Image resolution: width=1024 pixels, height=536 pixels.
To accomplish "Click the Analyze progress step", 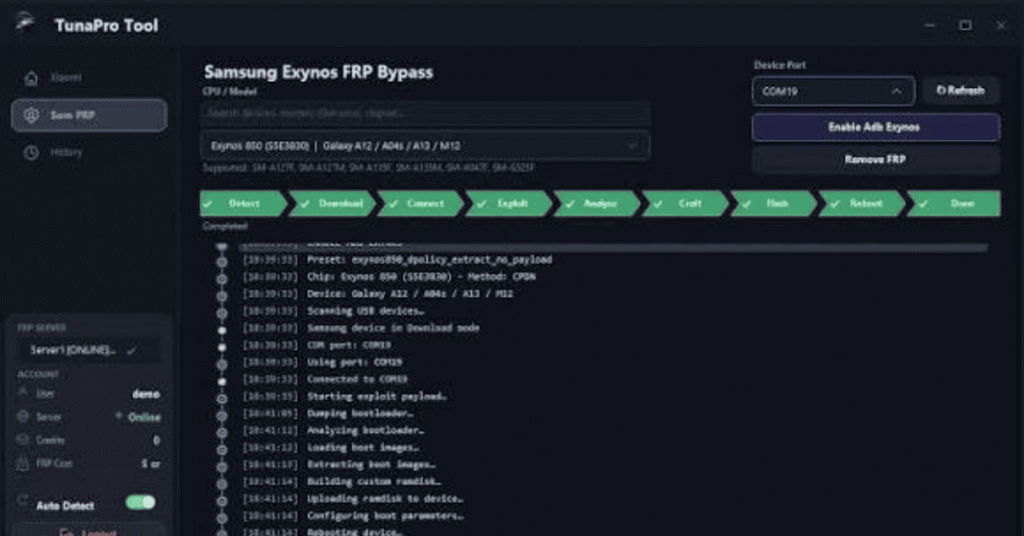I will [597, 204].
